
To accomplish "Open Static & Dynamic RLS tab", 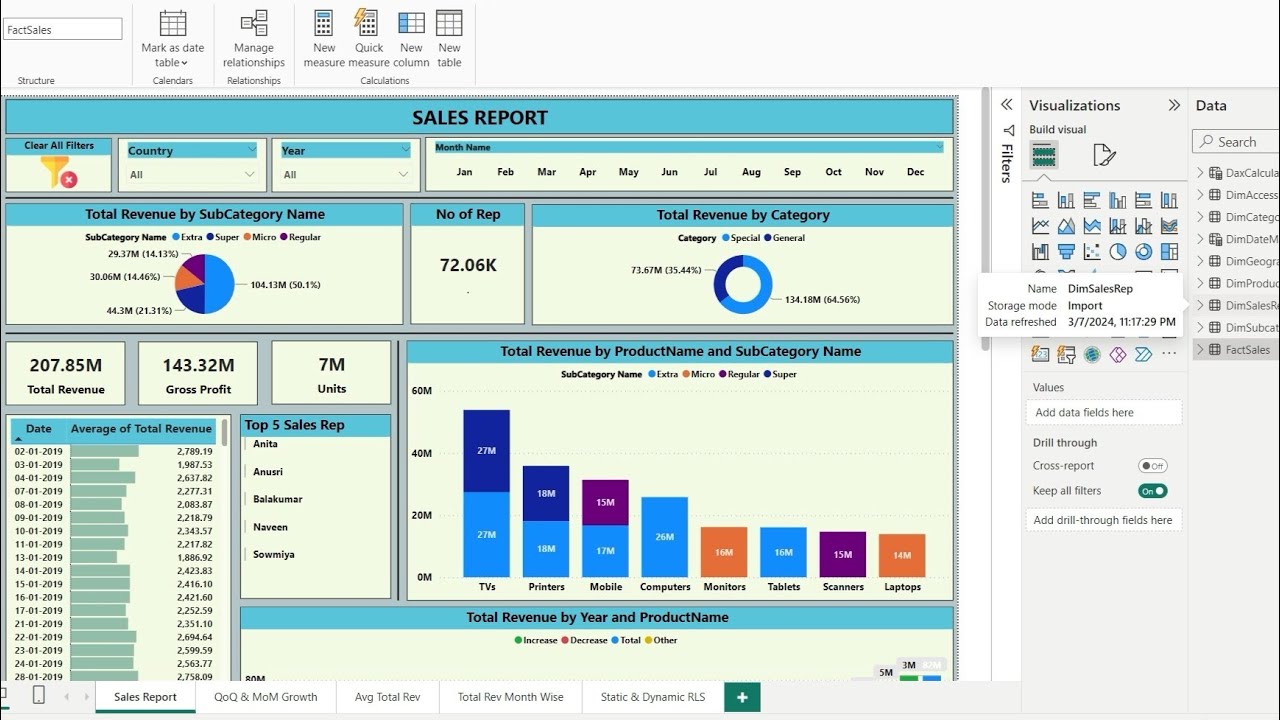I will click(652, 697).
